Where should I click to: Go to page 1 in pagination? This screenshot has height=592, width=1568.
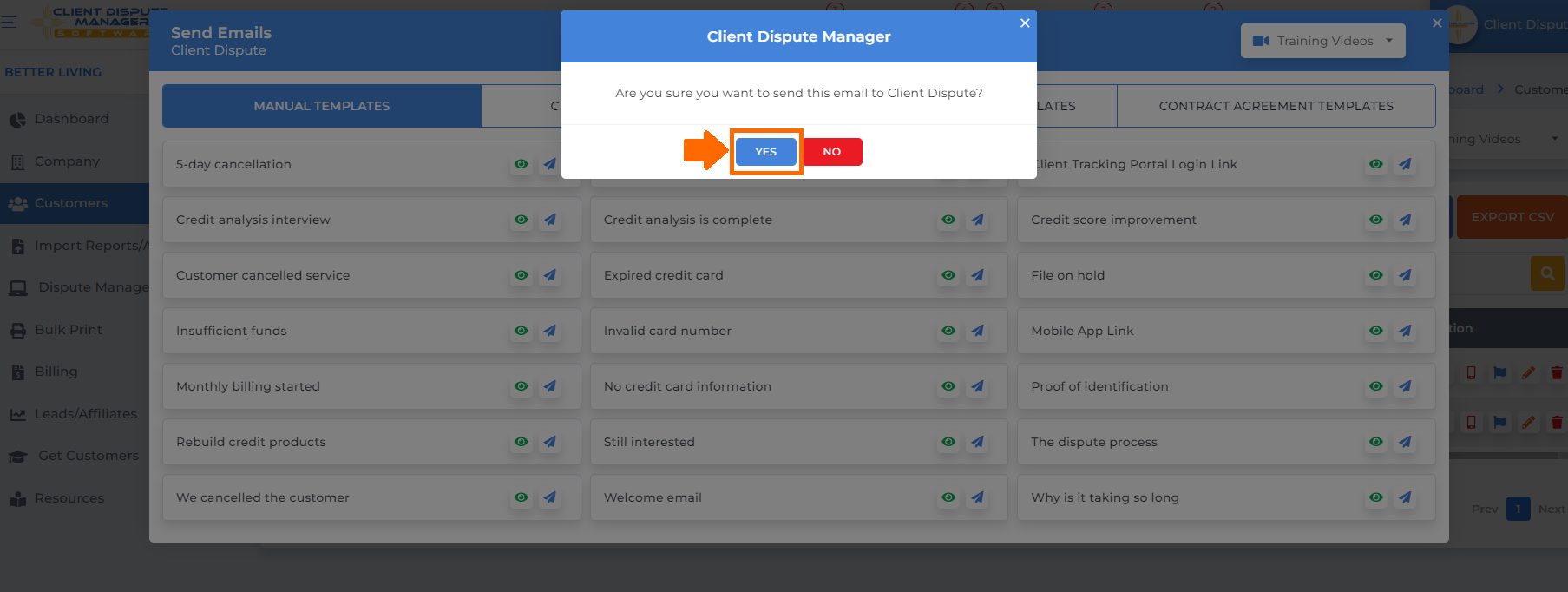[1519, 509]
